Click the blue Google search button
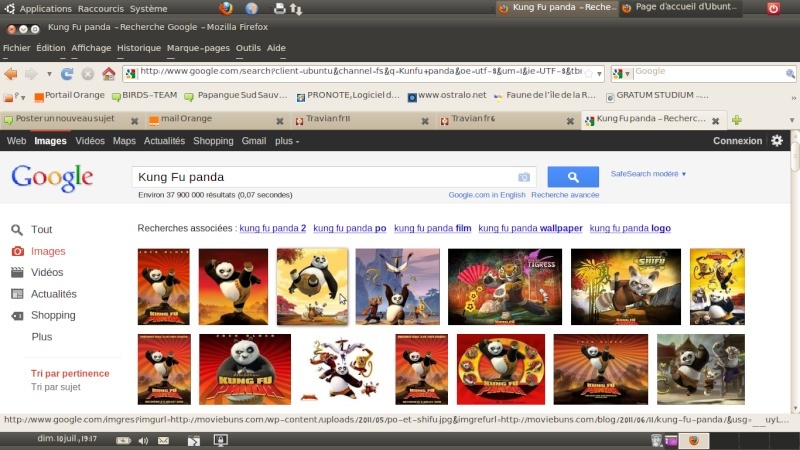 573,177
